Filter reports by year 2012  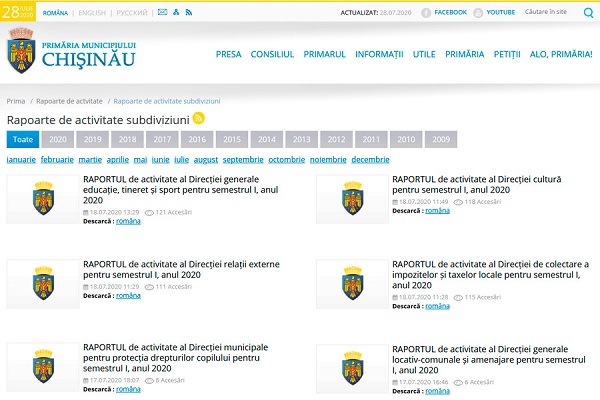click(x=336, y=139)
